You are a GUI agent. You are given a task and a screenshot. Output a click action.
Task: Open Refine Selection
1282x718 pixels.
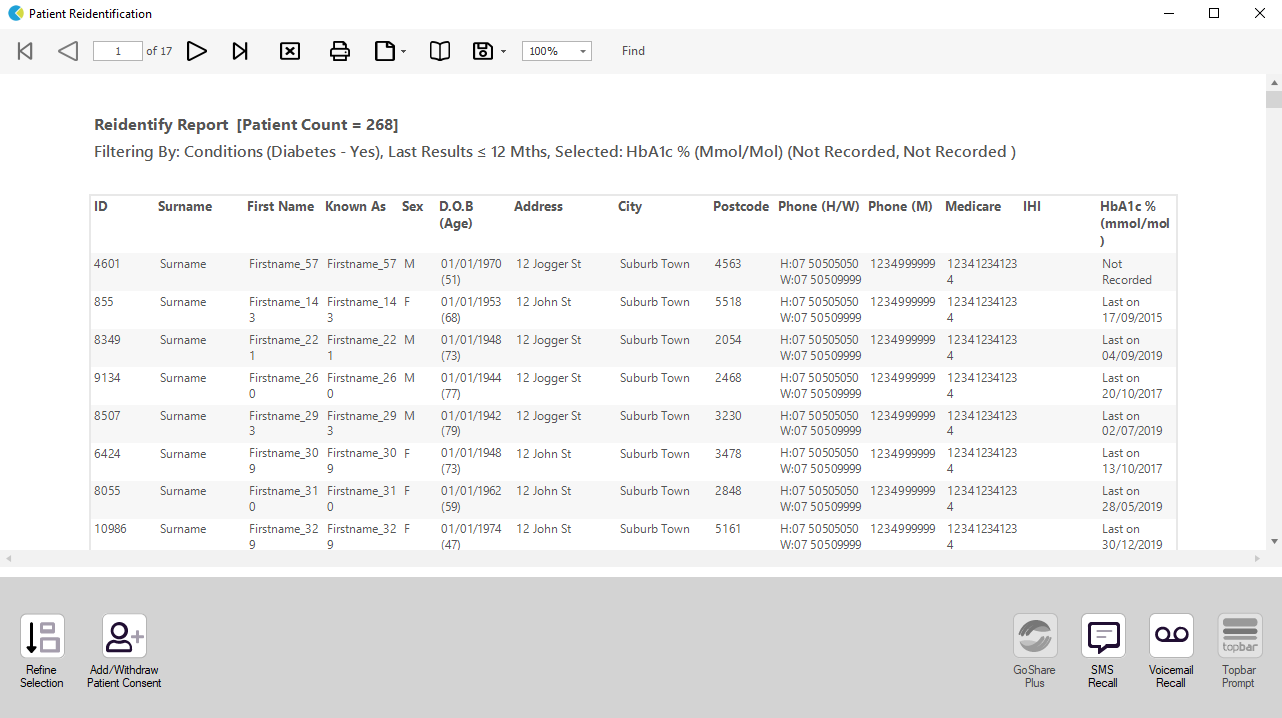coord(42,652)
